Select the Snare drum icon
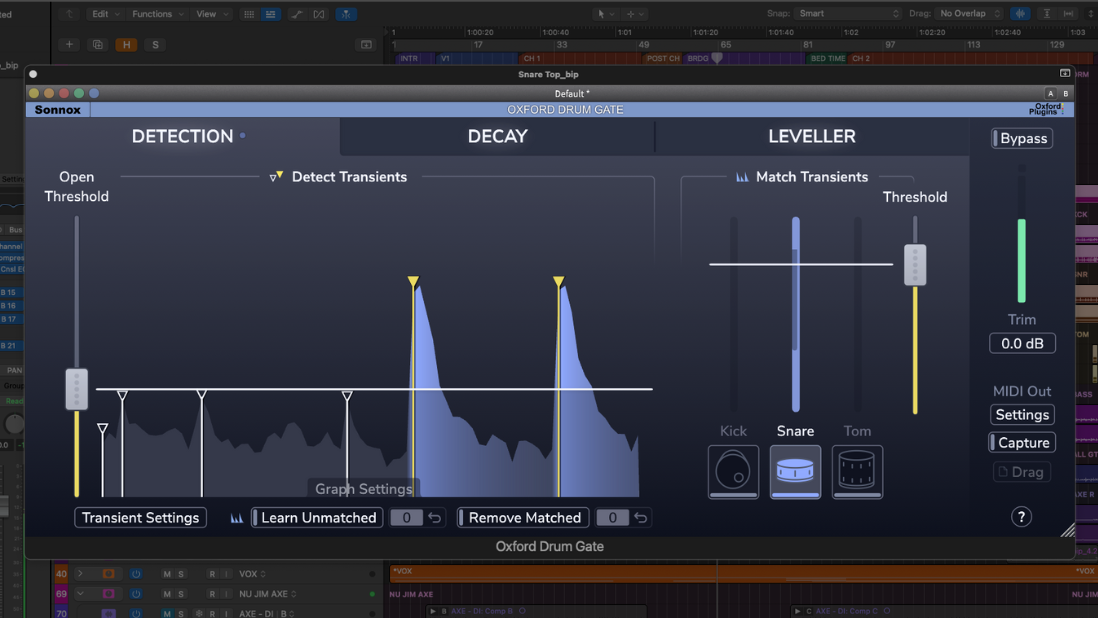This screenshot has height=618, width=1098. point(795,471)
